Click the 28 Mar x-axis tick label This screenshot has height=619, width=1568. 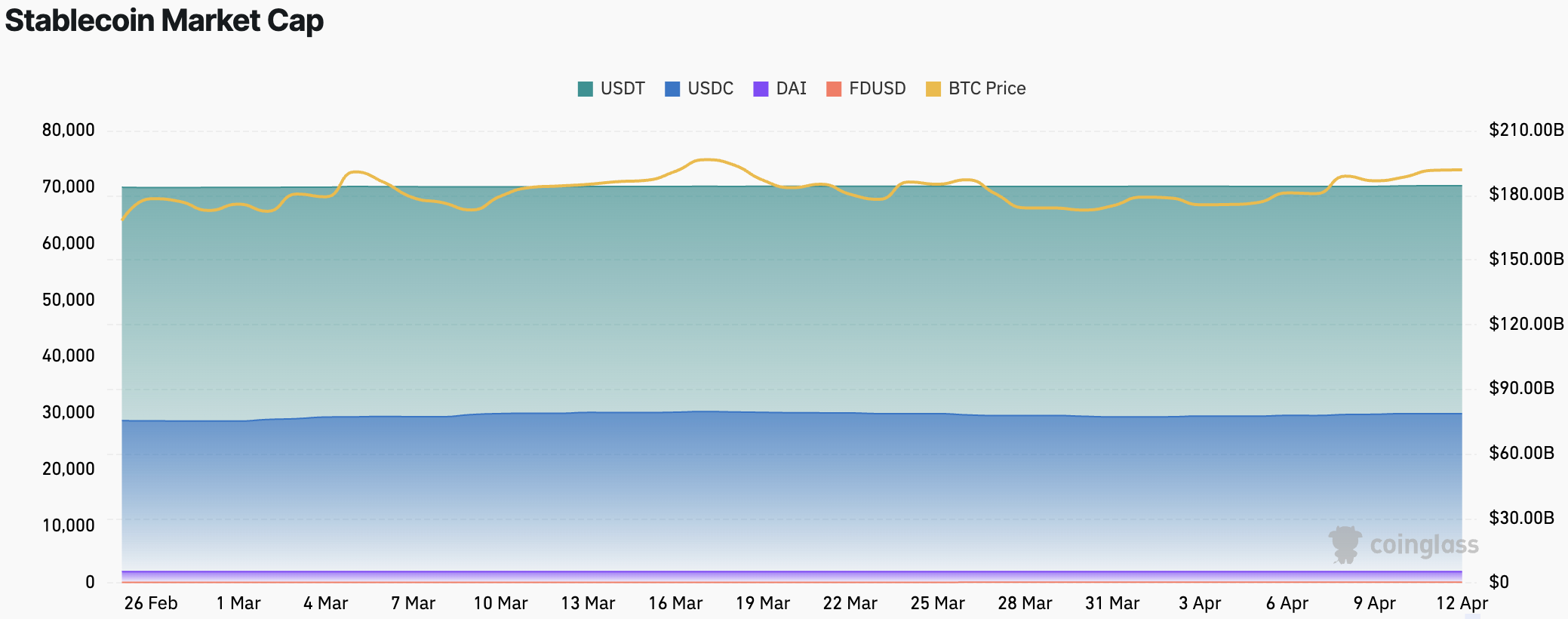pos(1025,603)
